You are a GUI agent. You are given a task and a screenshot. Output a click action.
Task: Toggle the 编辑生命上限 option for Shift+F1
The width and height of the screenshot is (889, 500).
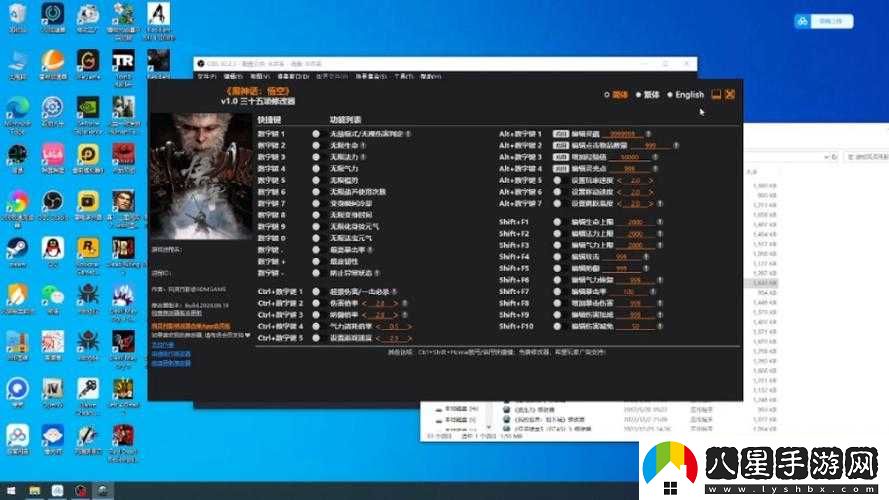[557, 222]
